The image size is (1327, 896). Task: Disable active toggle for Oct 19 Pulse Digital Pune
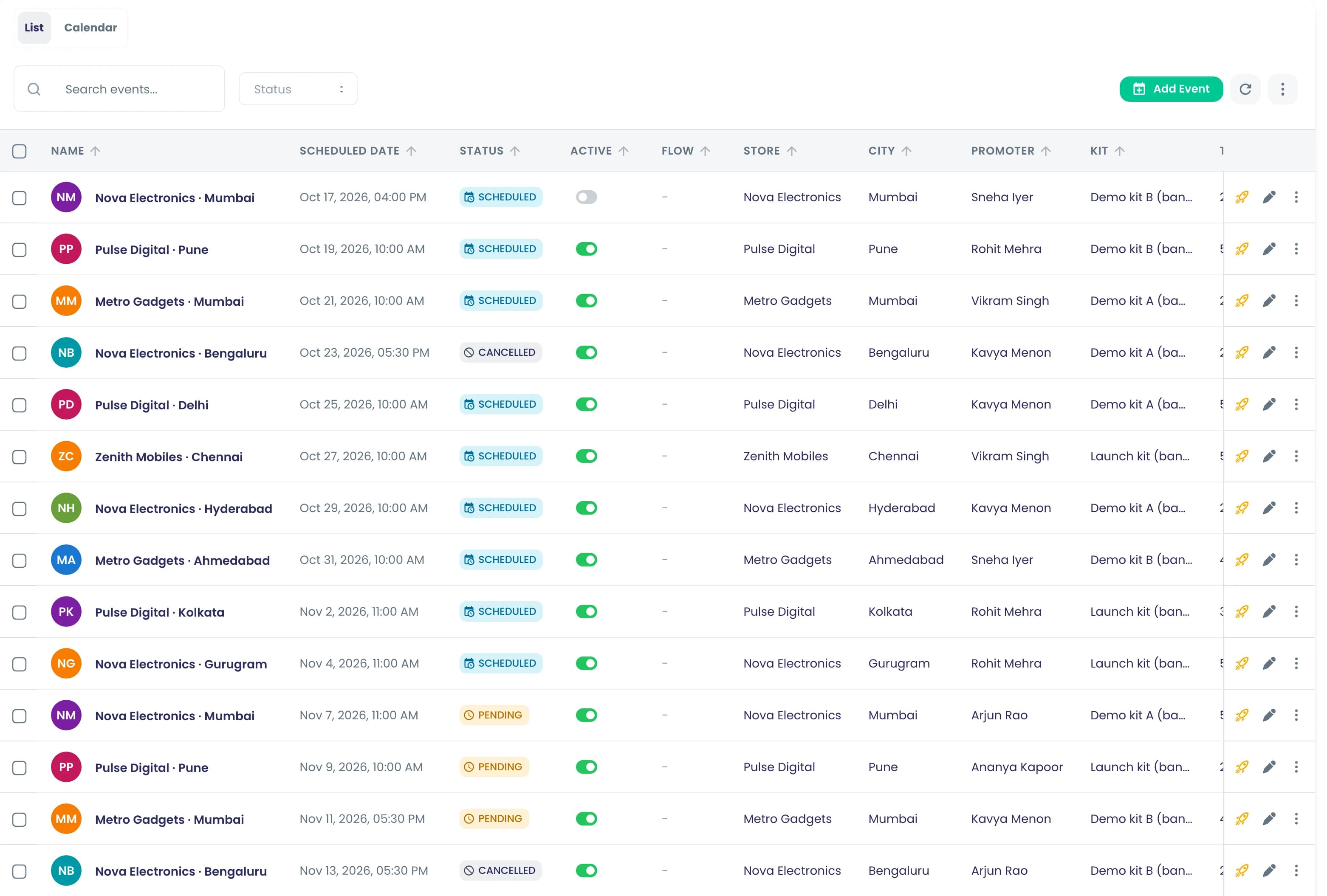[x=587, y=249]
